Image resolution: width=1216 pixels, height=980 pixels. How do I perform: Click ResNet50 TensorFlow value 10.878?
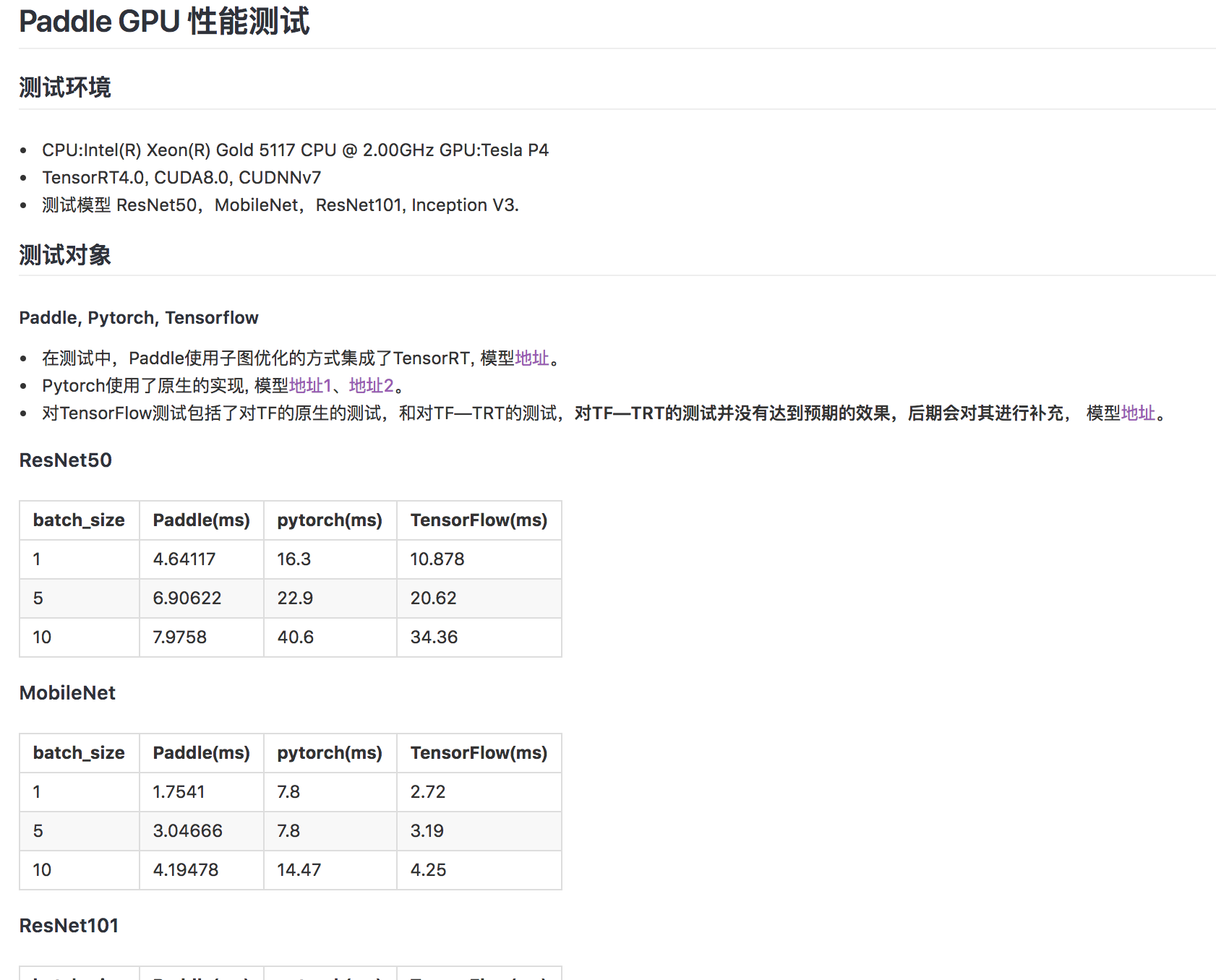437,559
